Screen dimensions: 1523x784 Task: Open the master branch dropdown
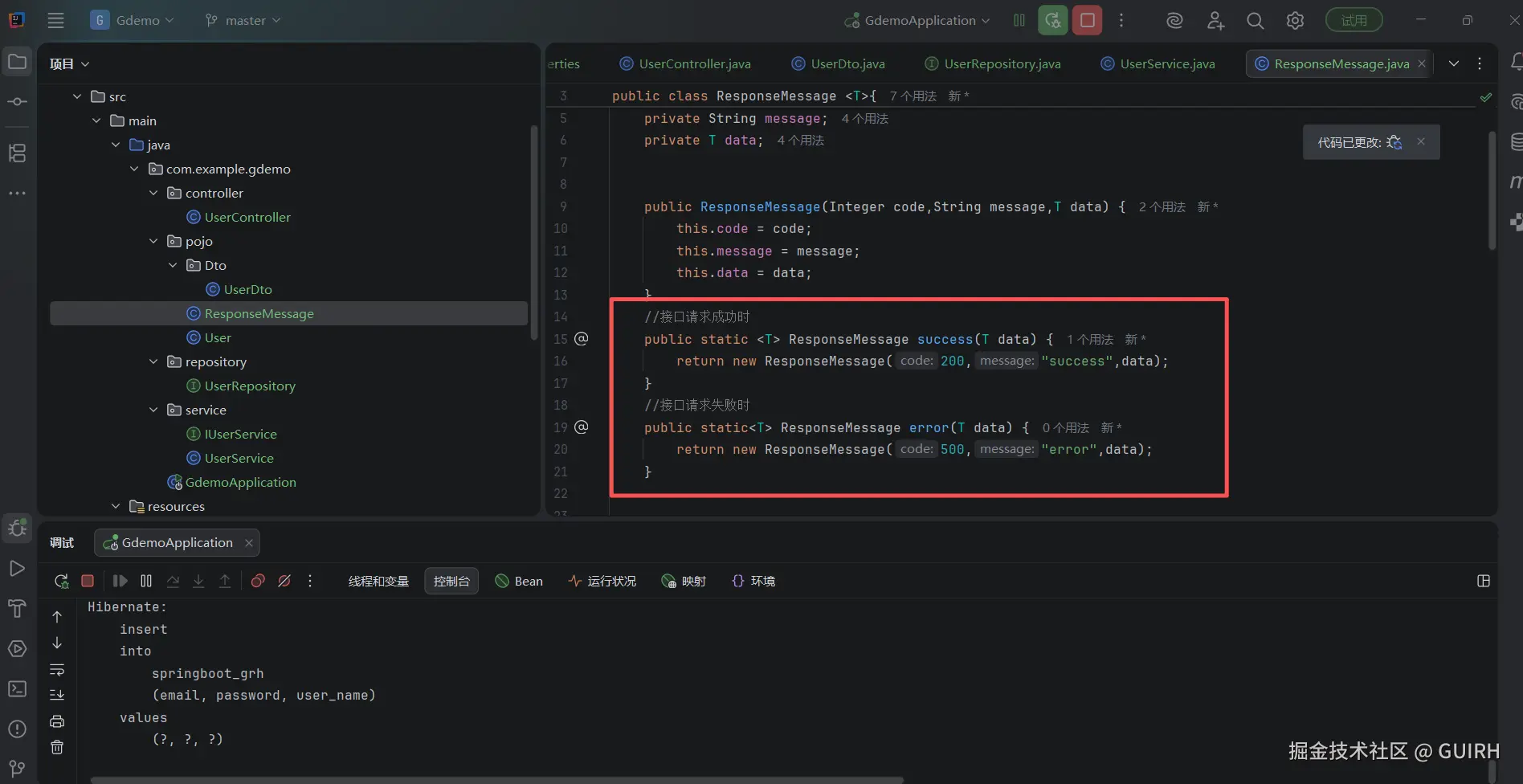tap(243, 20)
